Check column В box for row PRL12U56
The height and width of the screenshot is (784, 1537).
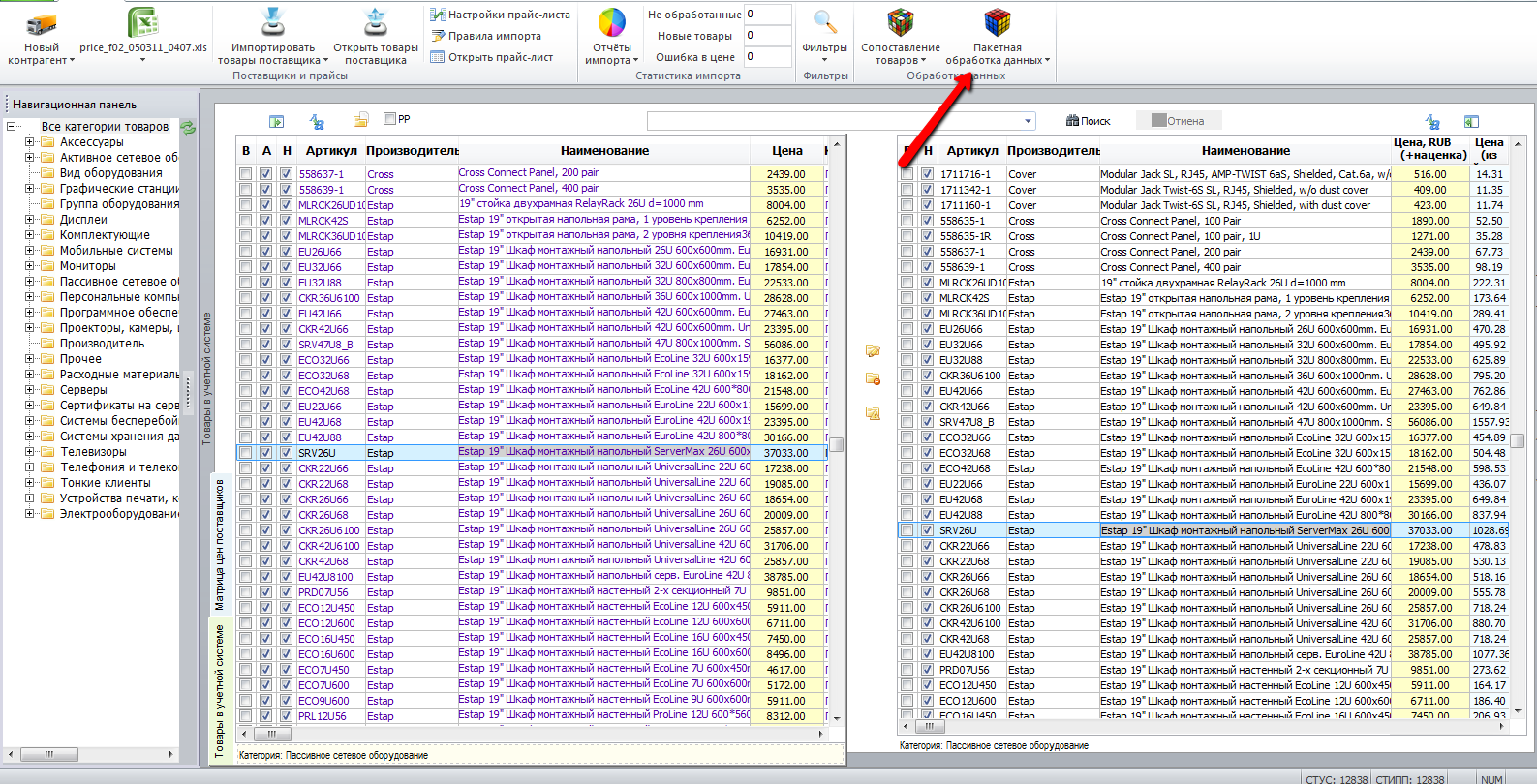tap(246, 716)
